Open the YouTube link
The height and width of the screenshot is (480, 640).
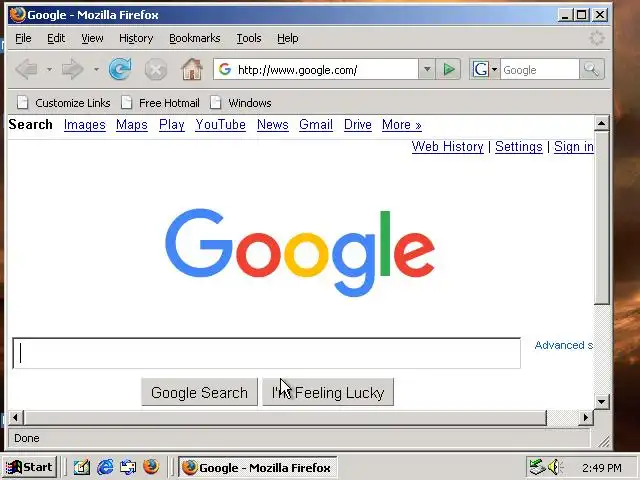tap(220, 124)
